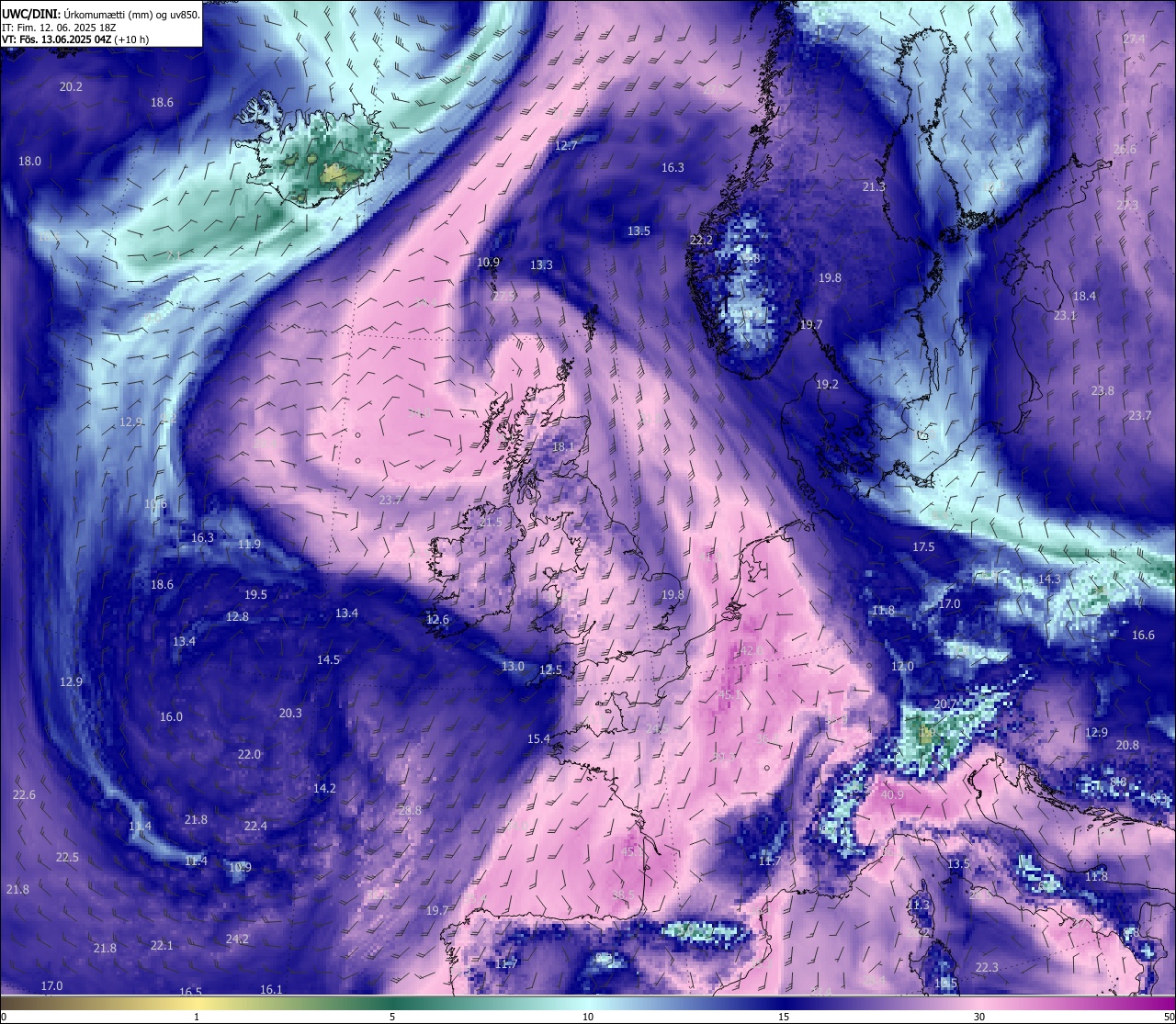Click the map value '18.4'

coord(1085,296)
